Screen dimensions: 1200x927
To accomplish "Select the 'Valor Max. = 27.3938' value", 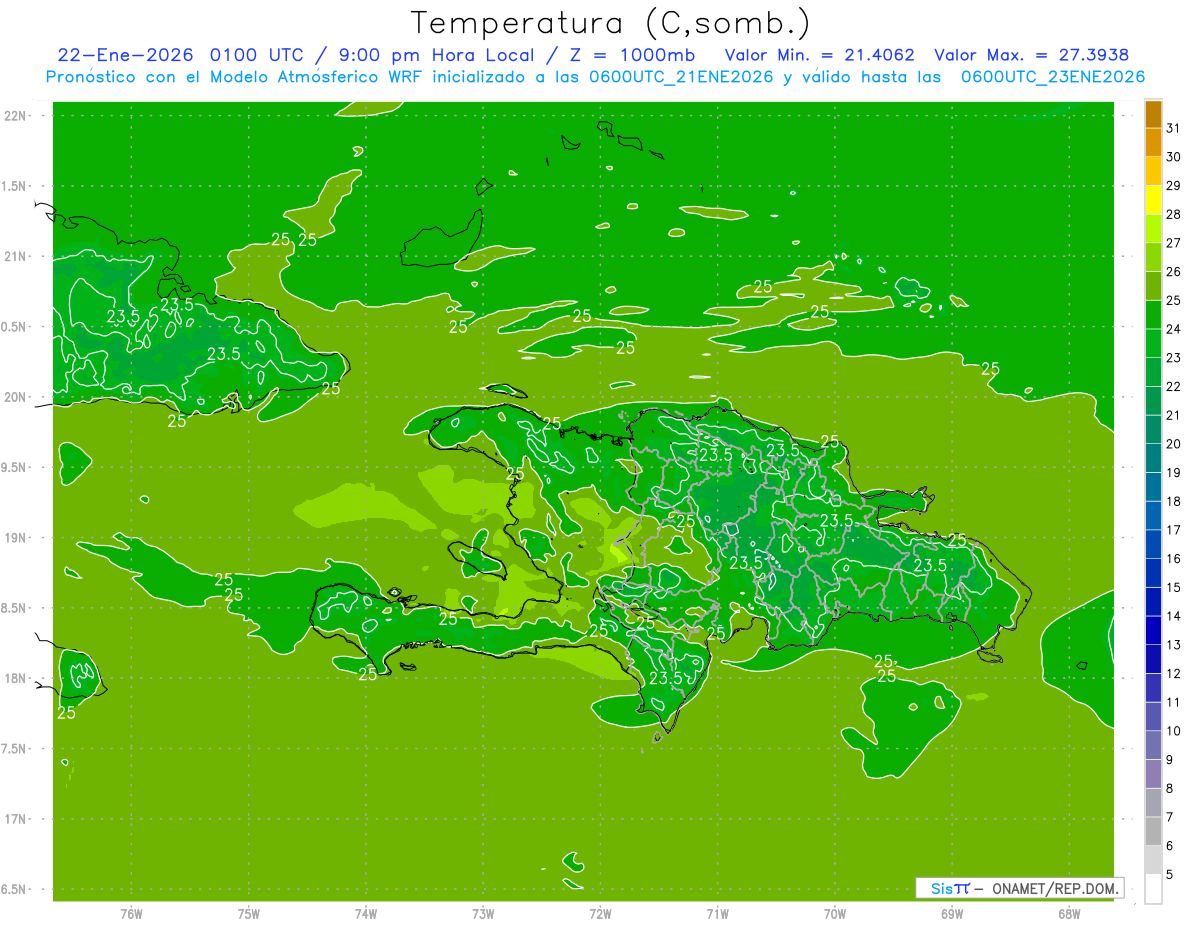I will click(x=1032, y=55).
